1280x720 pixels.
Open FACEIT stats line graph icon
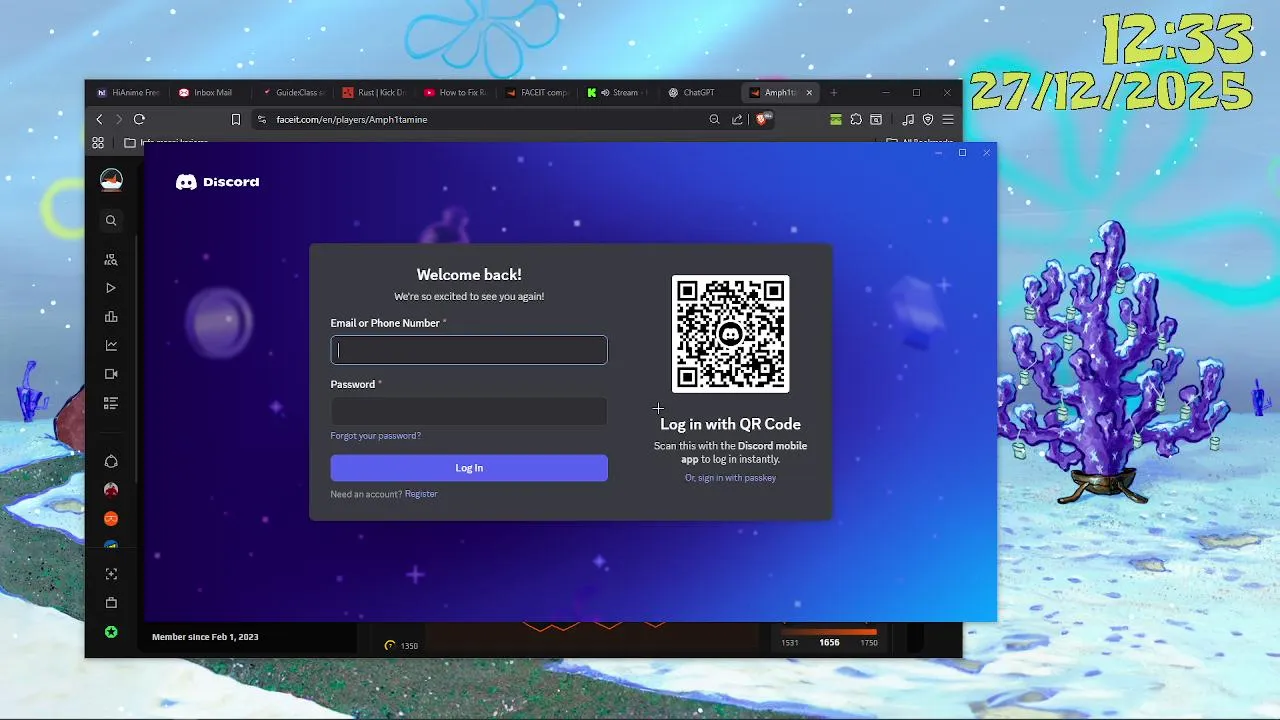pyautogui.click(x=111, y=345)
